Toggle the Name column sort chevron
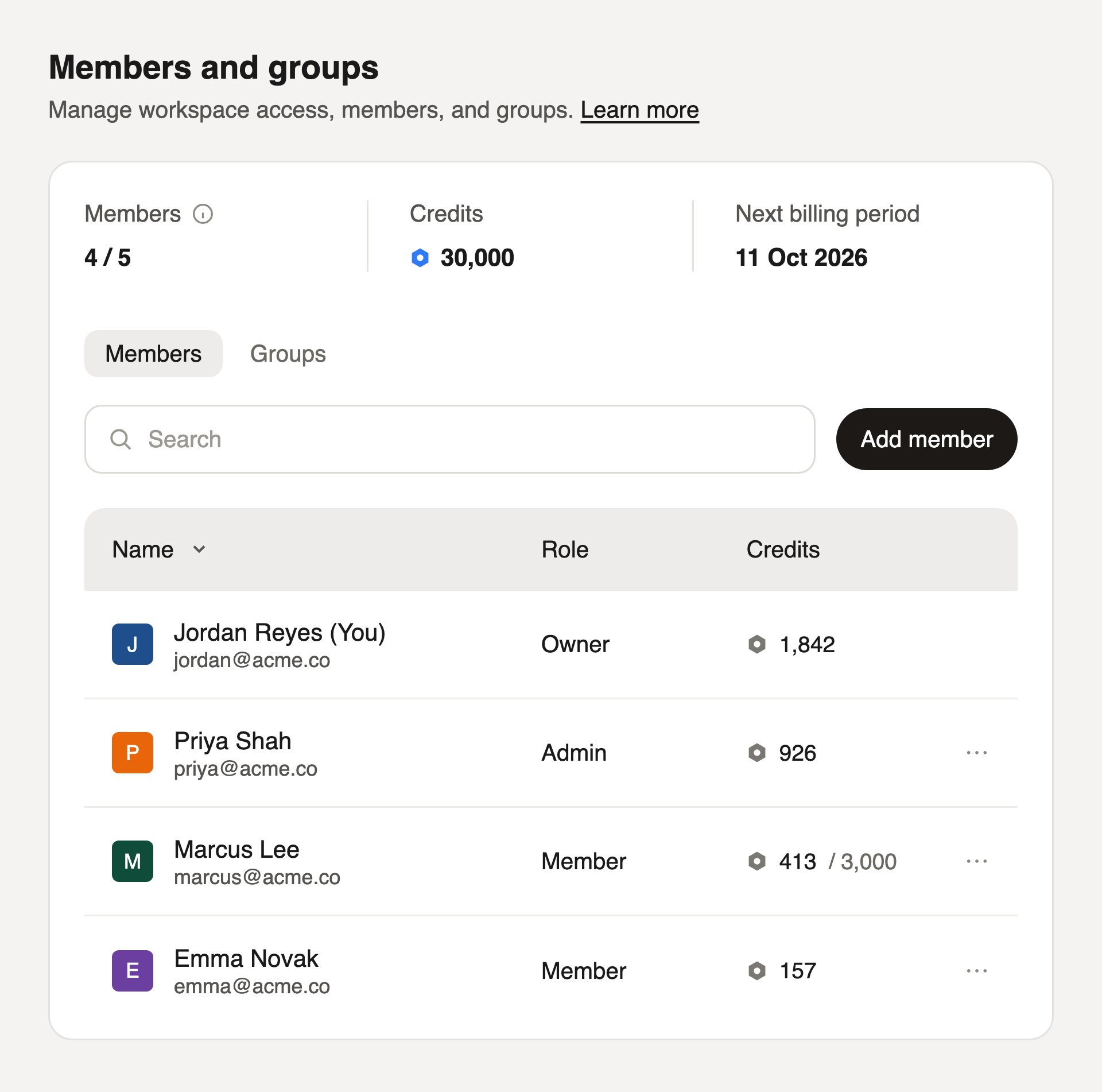 pyautogui.click(x=199, y=549)
